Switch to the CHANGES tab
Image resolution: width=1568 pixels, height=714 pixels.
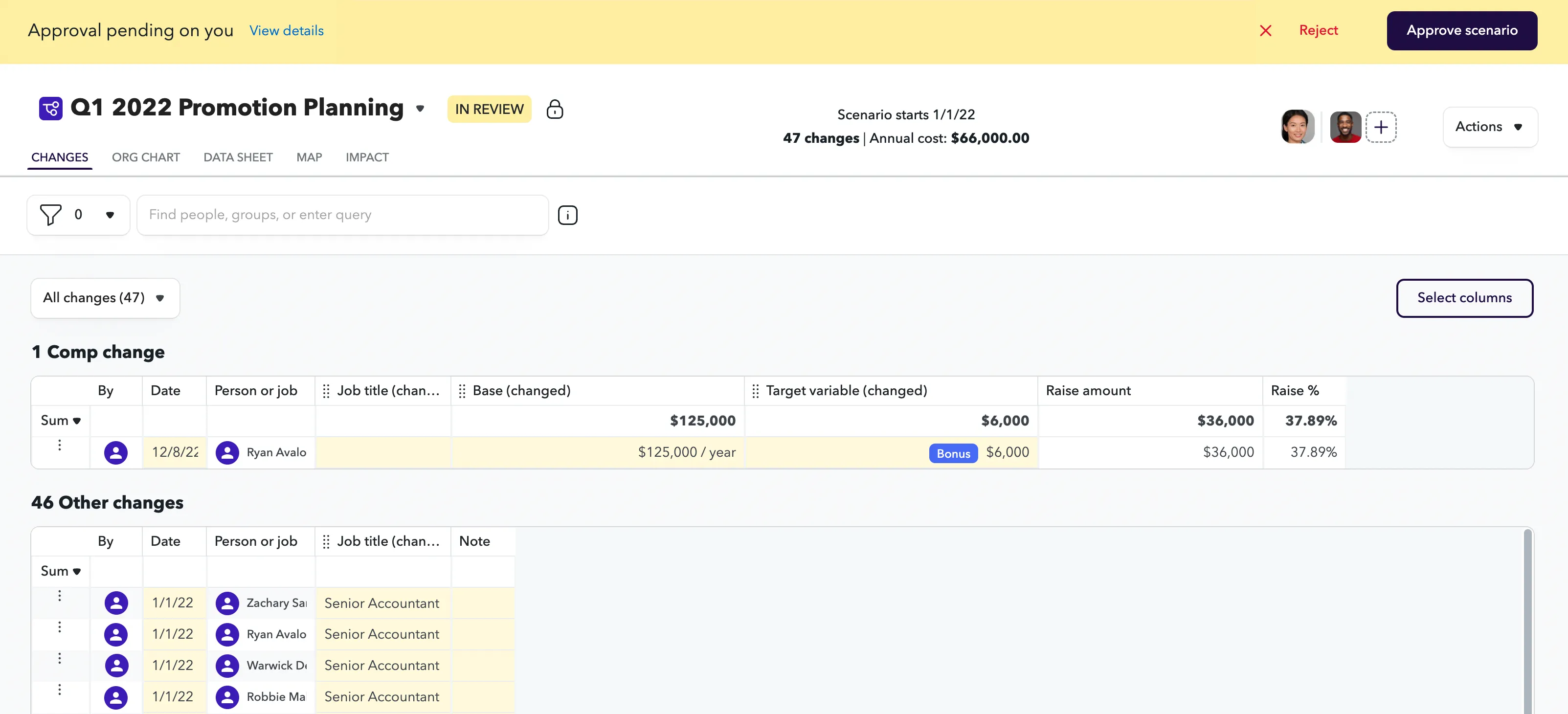(60, 157)
